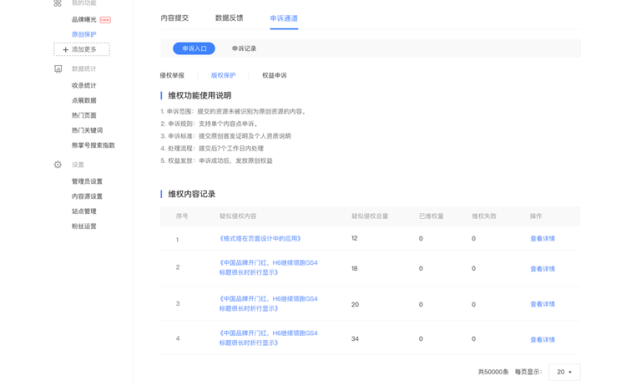
Task: Open 热门页面 in the sidebar
Action: coord(84,115)
